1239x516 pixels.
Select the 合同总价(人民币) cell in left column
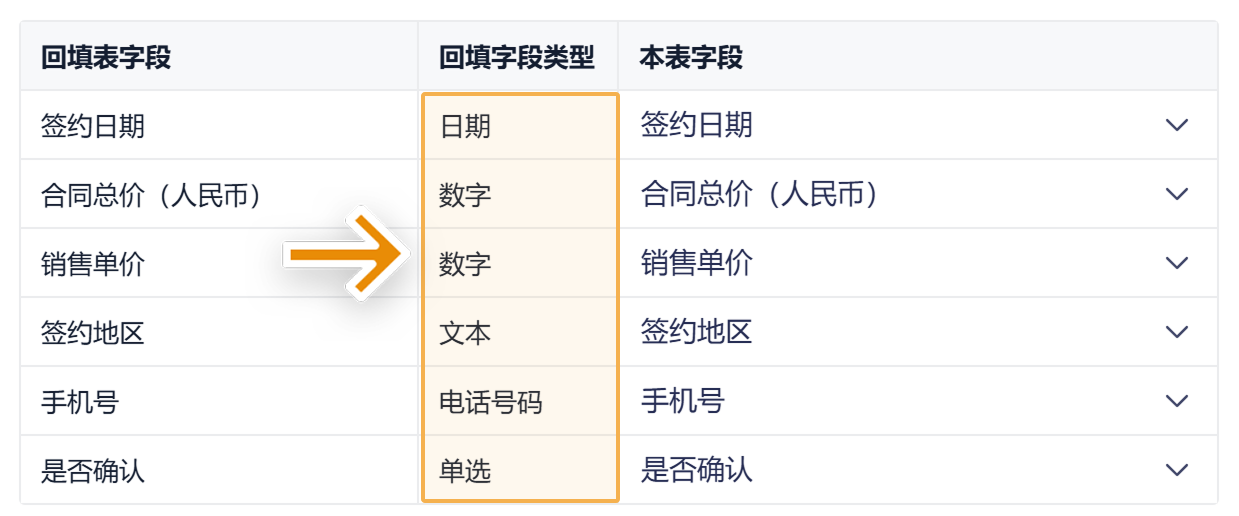click(x=219, y=194)
